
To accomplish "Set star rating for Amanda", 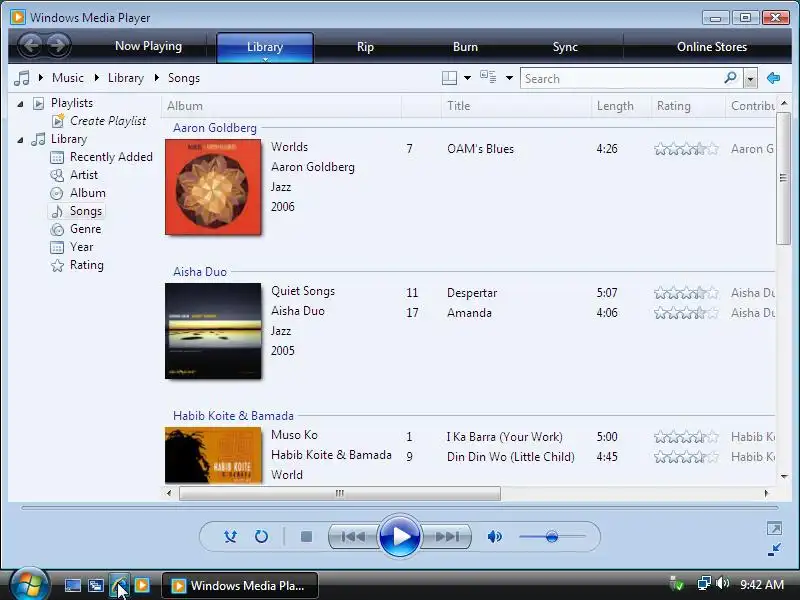I will pos(686,313).
